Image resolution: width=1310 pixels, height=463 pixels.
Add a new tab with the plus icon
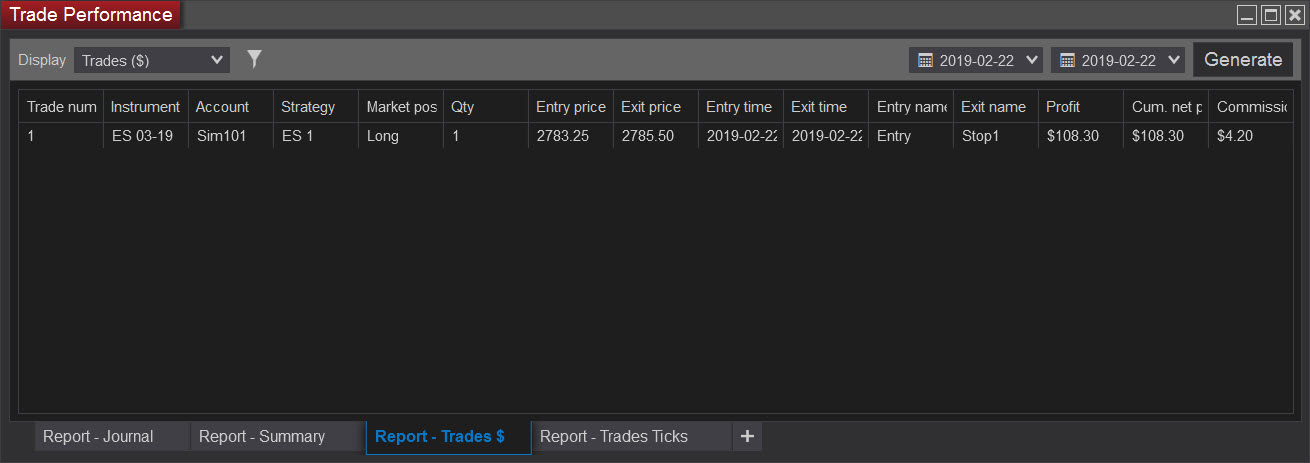pyautogui.click(x=747, y=436)
